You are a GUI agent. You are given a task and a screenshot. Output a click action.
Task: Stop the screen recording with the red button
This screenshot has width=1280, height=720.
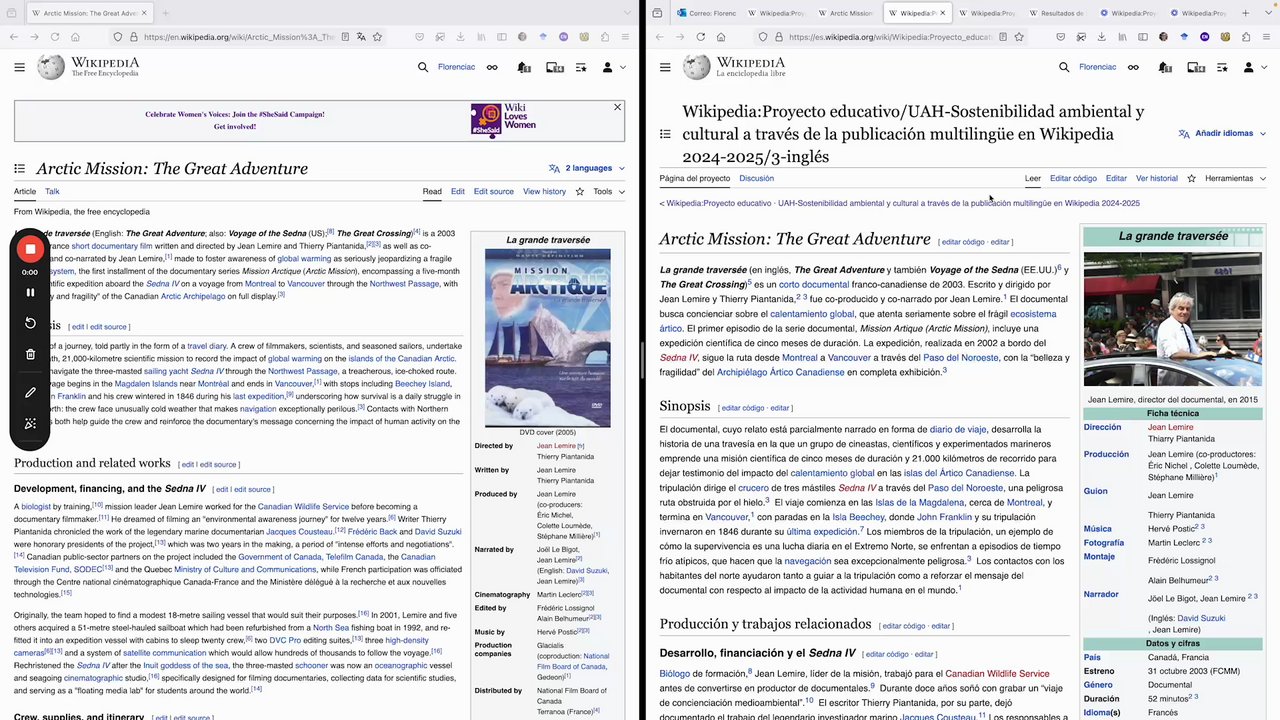point(30,249)
